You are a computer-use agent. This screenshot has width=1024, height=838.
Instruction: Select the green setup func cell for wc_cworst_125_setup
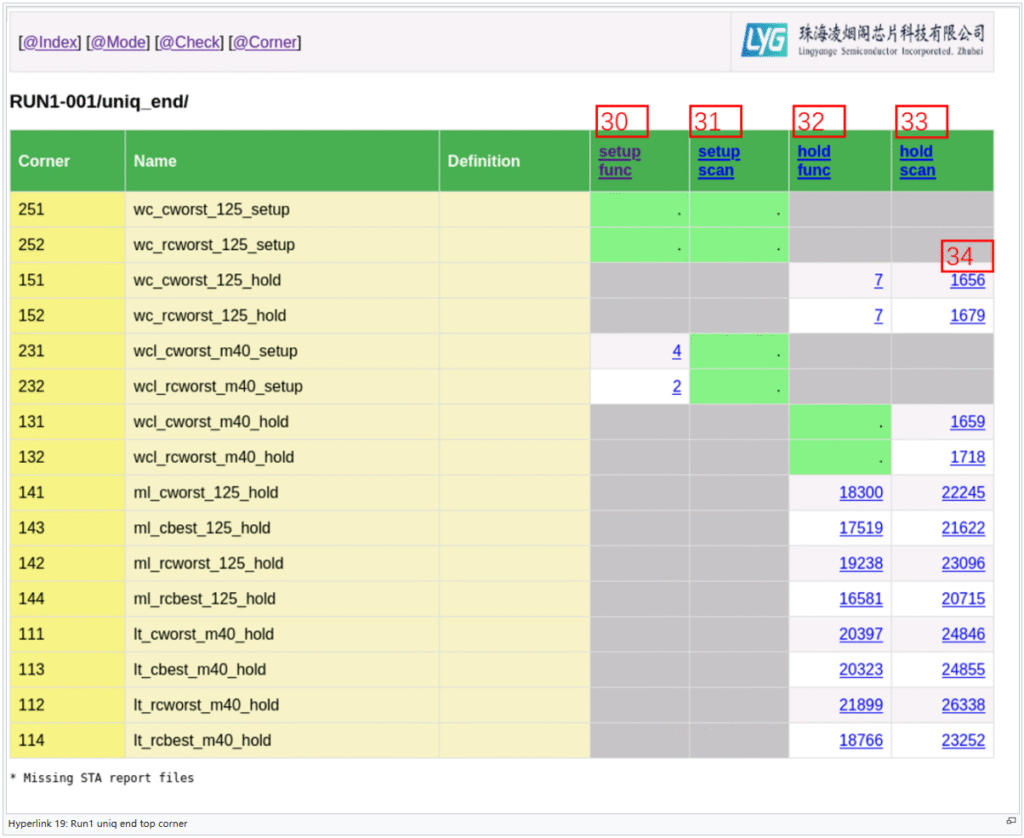639,210
